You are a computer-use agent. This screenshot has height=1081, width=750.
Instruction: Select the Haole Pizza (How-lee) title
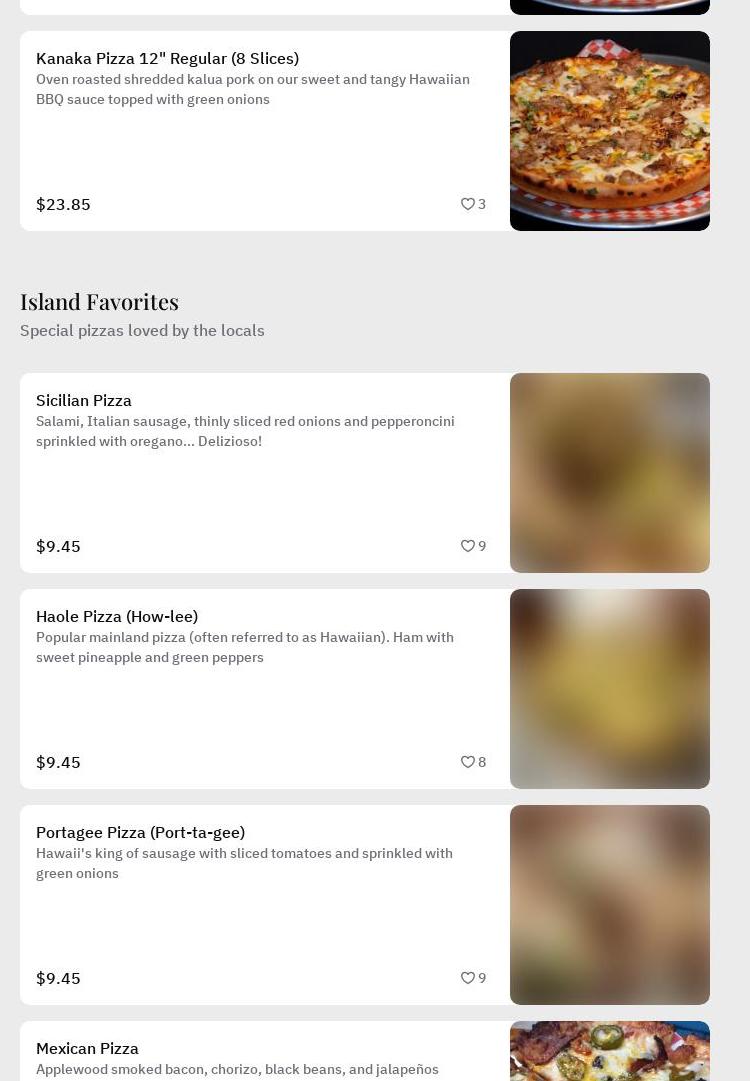[117, 617]
